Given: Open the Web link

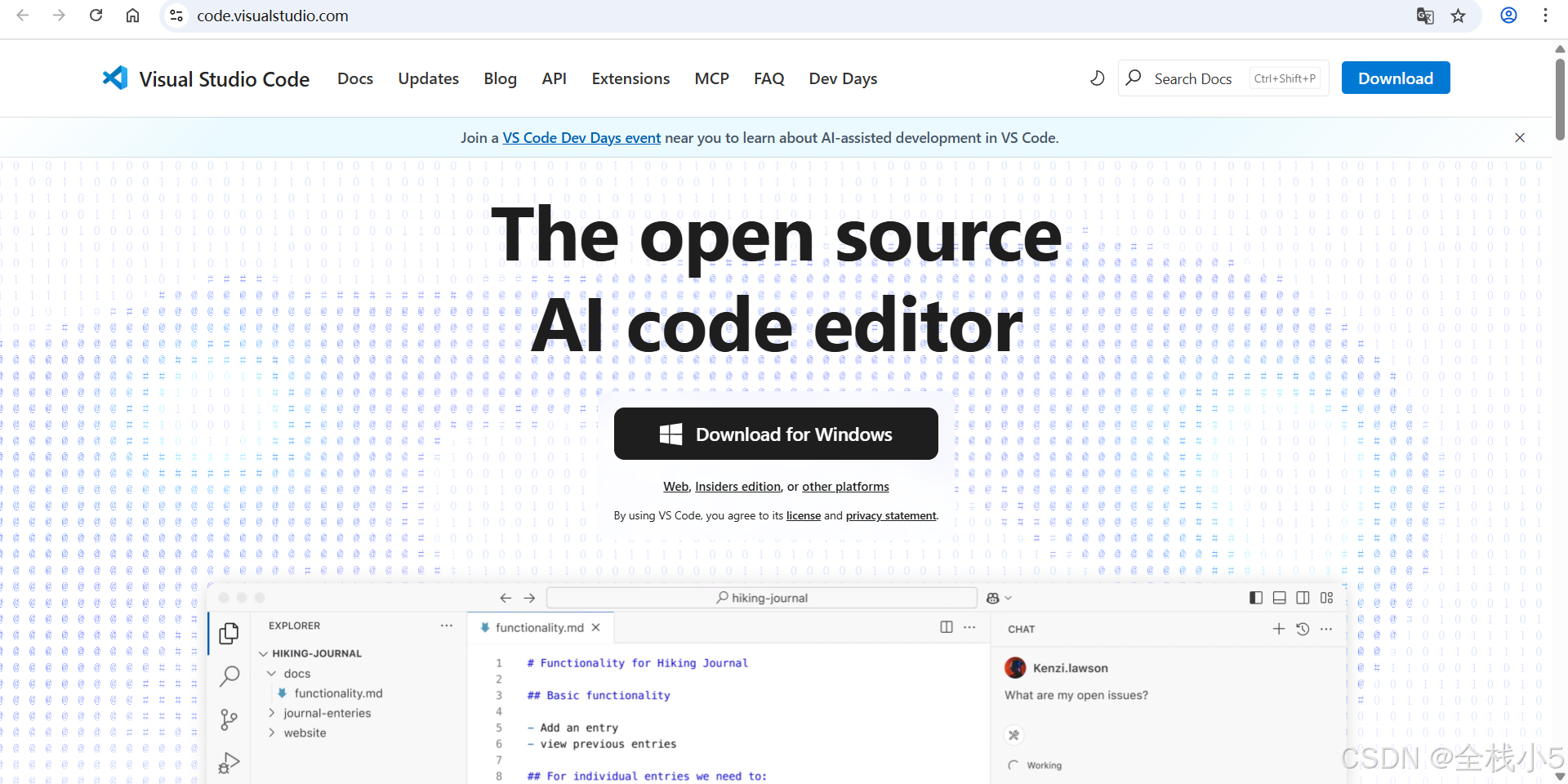Looking at the screenshot, I should (x=675, y=487).
